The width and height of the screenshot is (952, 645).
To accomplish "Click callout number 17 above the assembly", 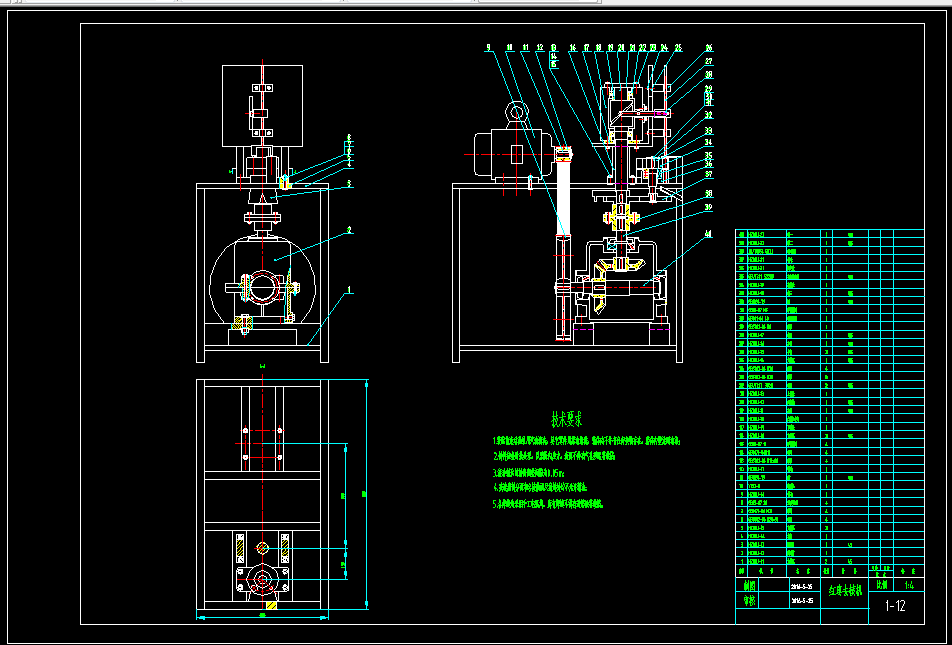I will (586, 47).
